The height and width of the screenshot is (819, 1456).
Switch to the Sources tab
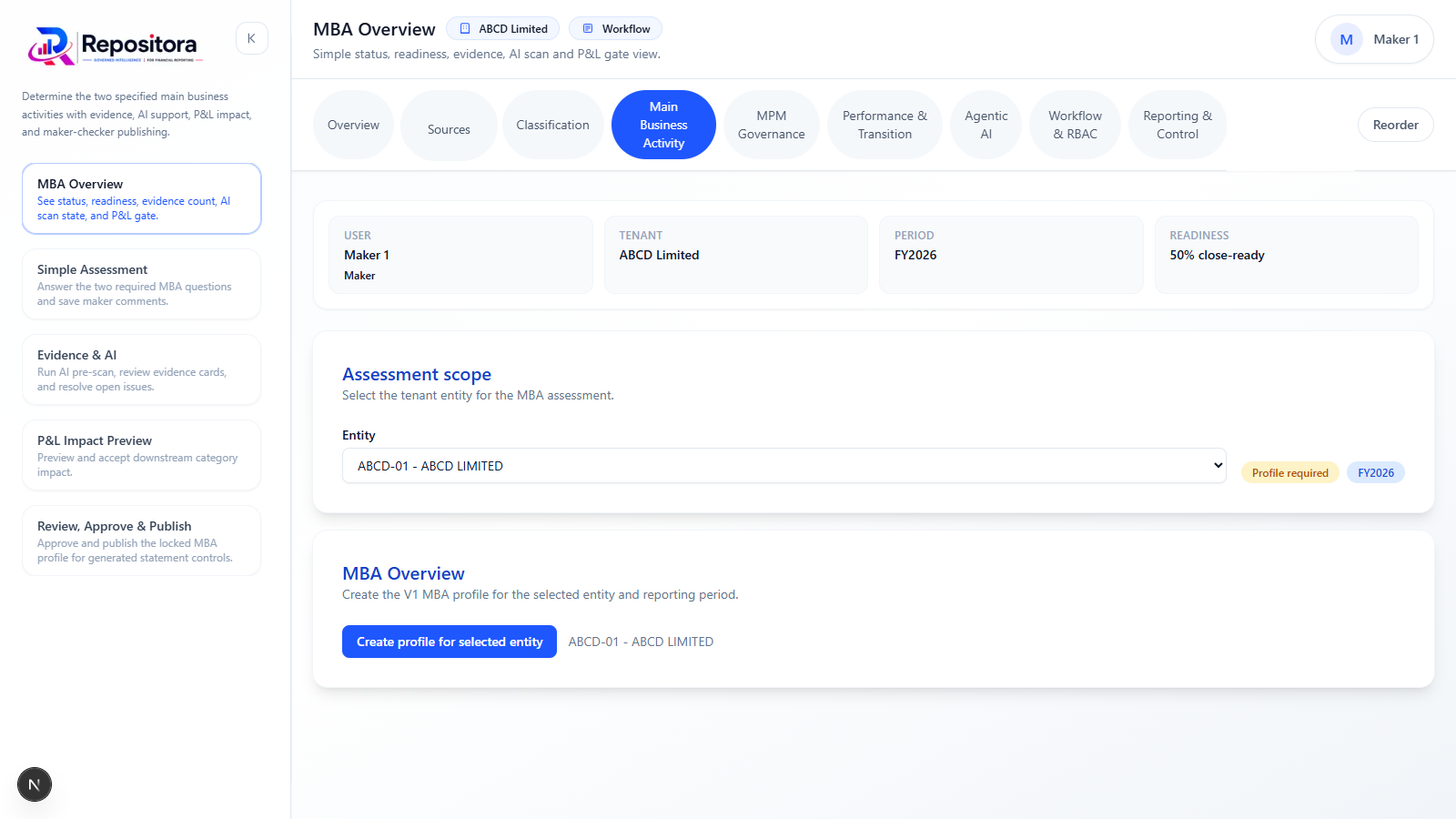(449, 126)
